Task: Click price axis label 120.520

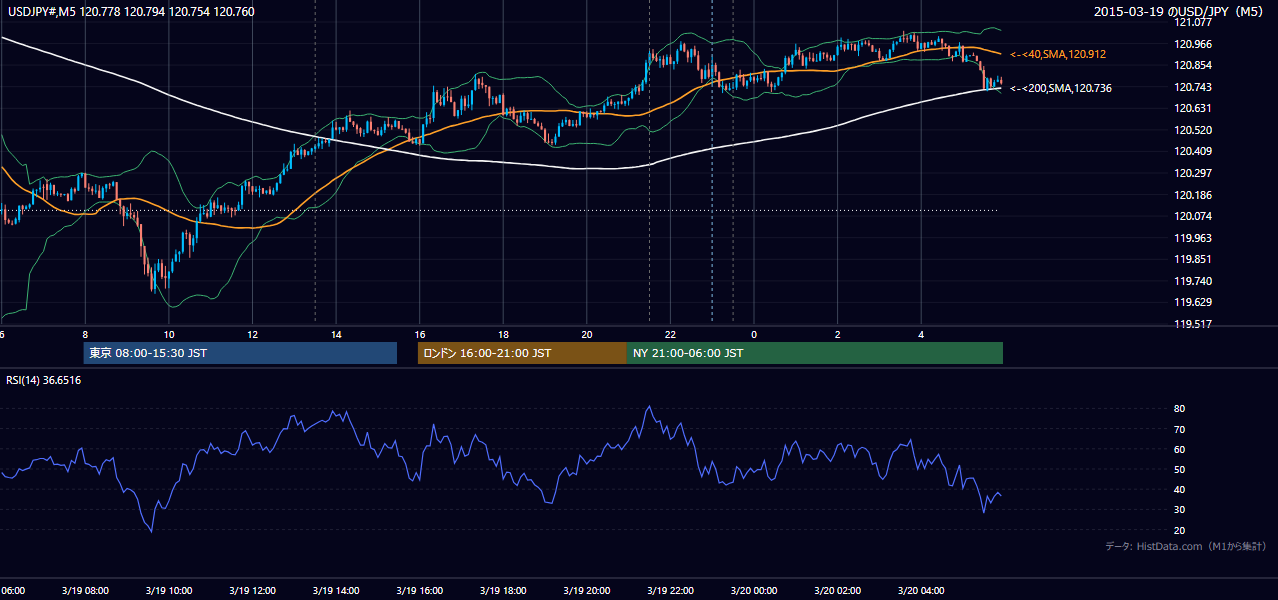Action: tap(1192, 130)
